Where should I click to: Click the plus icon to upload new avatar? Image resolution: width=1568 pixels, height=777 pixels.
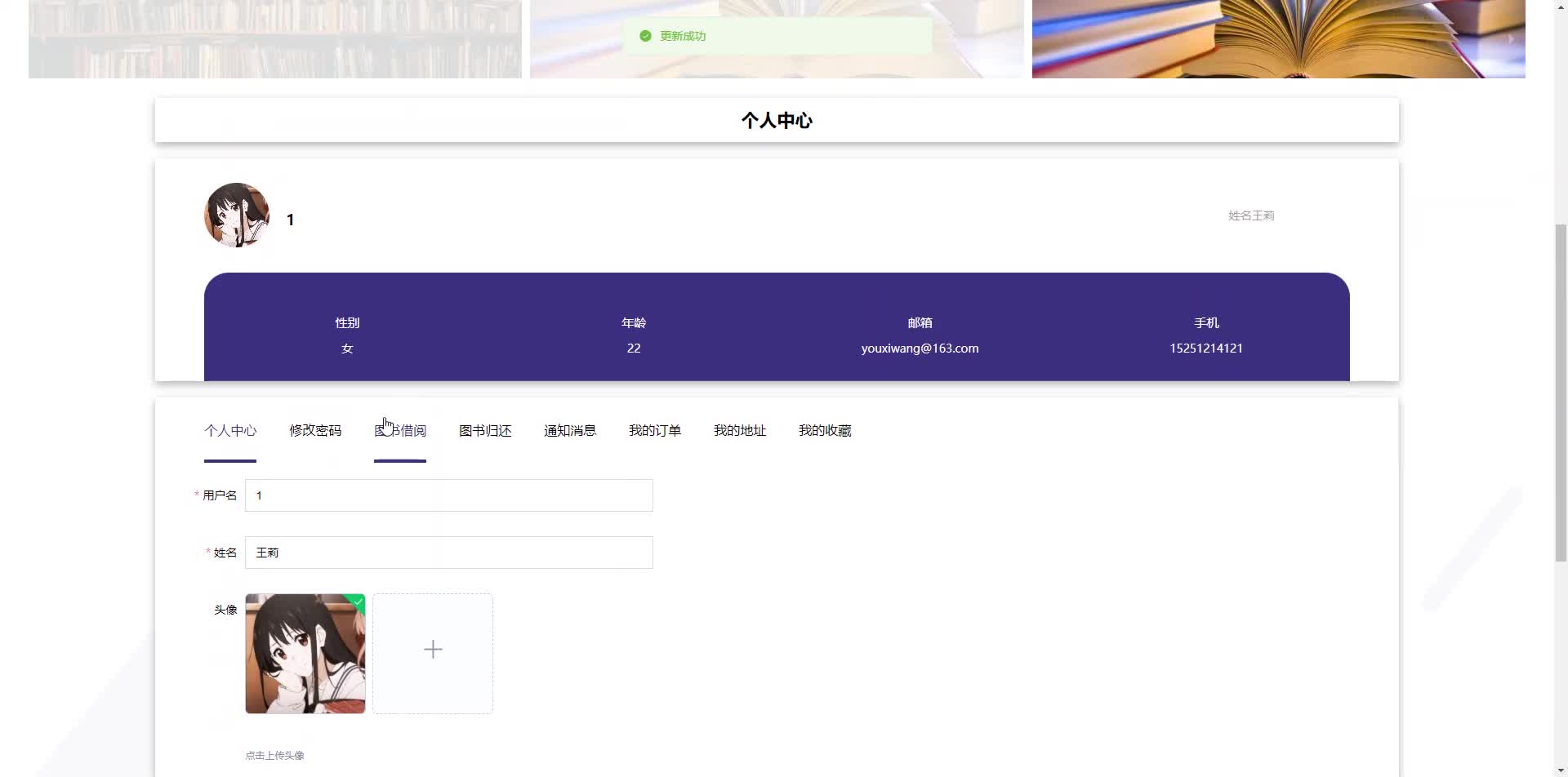(433, 650)
